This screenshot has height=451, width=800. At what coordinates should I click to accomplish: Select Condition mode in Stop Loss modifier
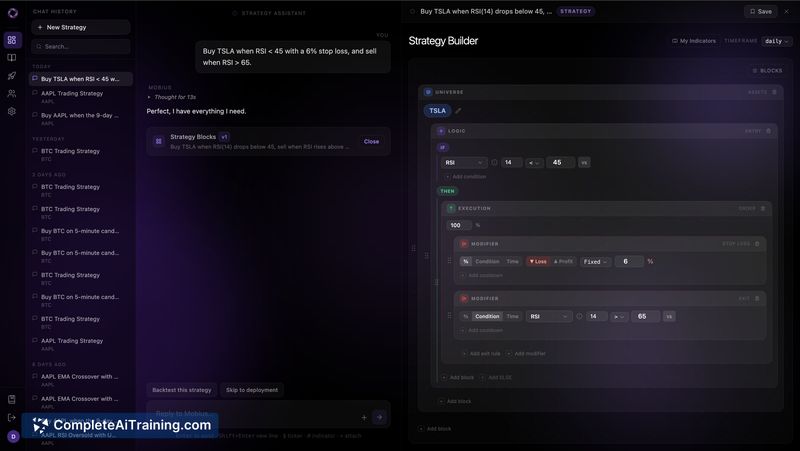click(x=487, y=261)
